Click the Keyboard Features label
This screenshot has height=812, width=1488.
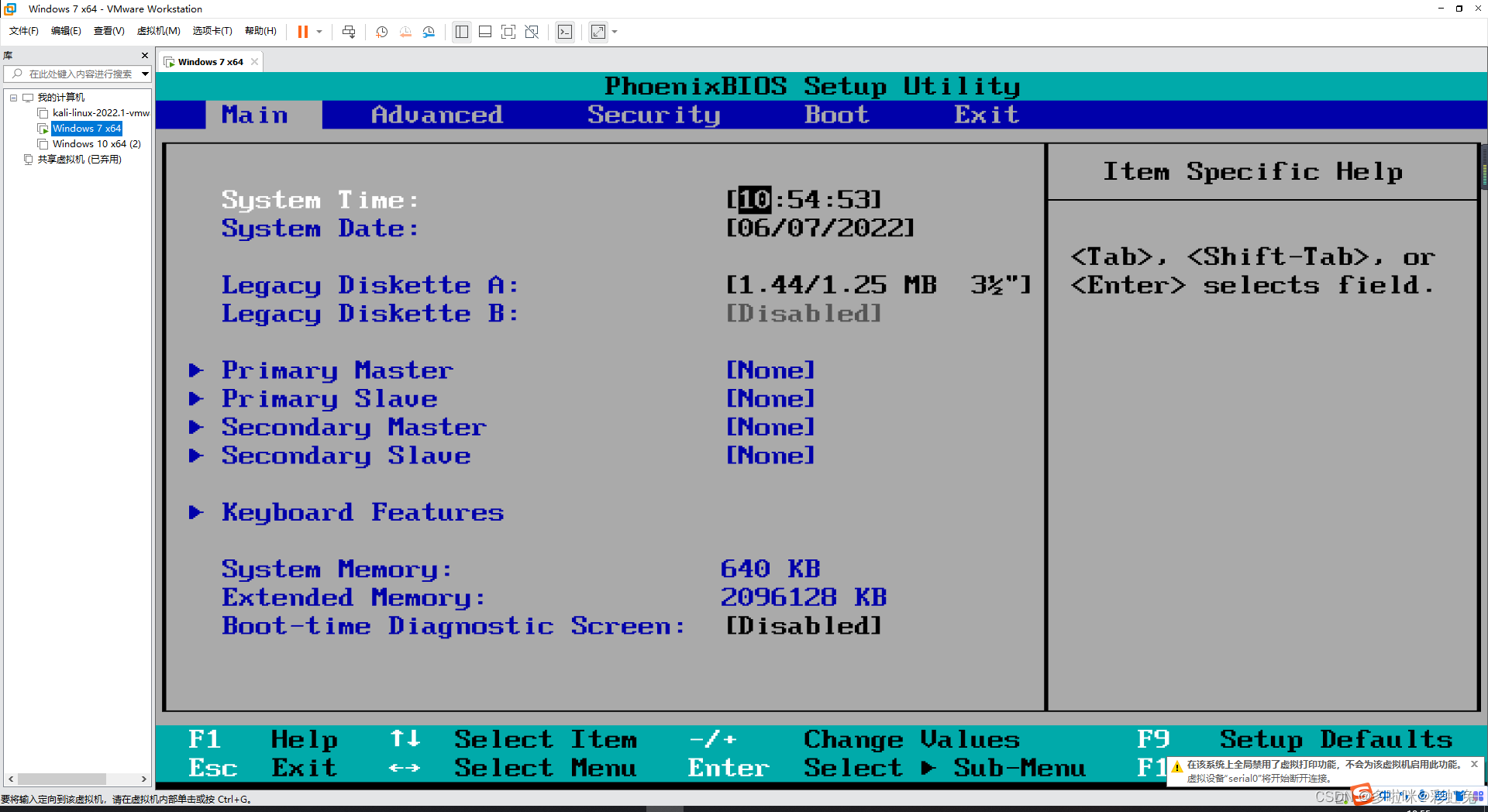363,512
